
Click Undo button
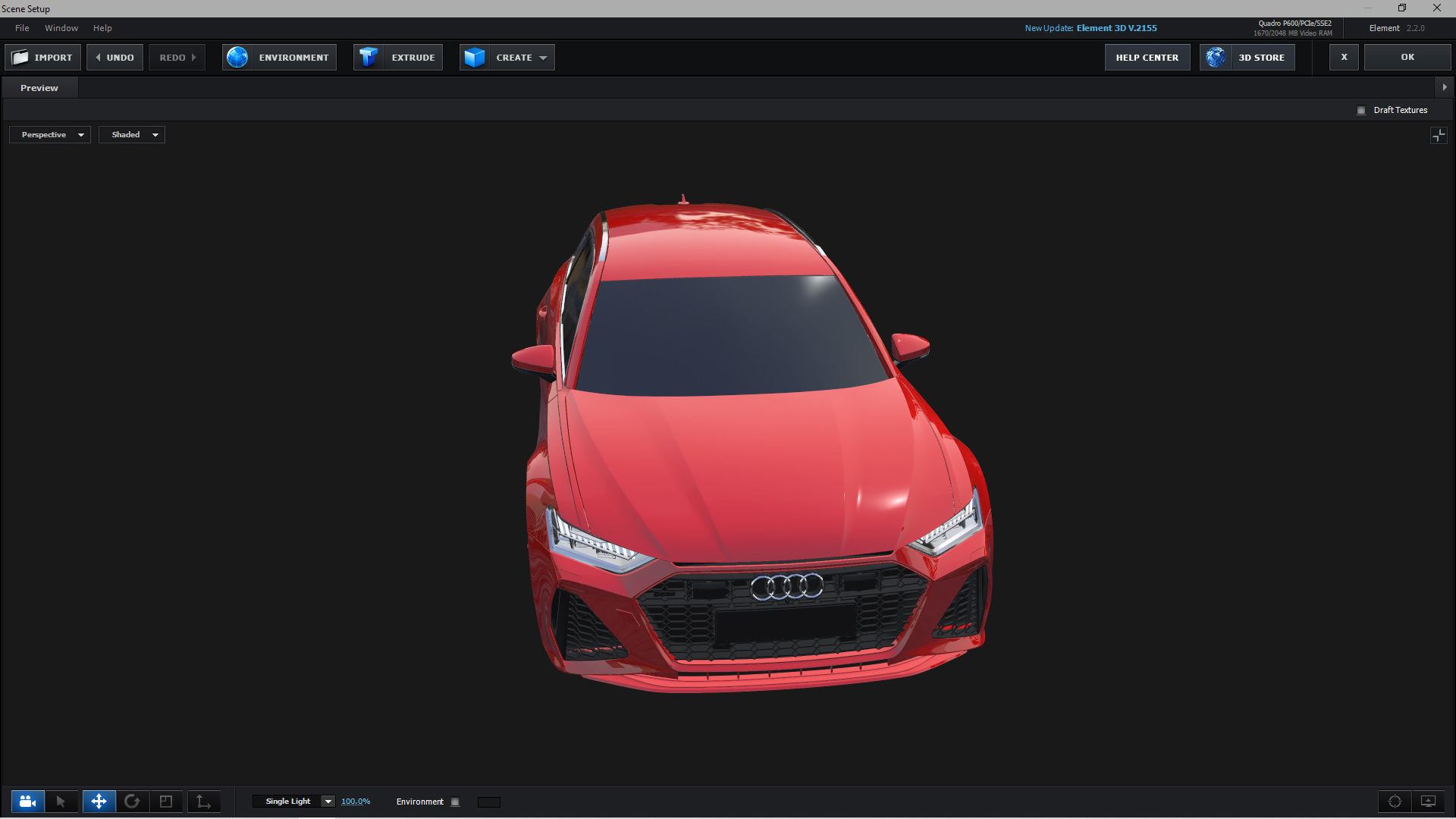tap(115, 58)
